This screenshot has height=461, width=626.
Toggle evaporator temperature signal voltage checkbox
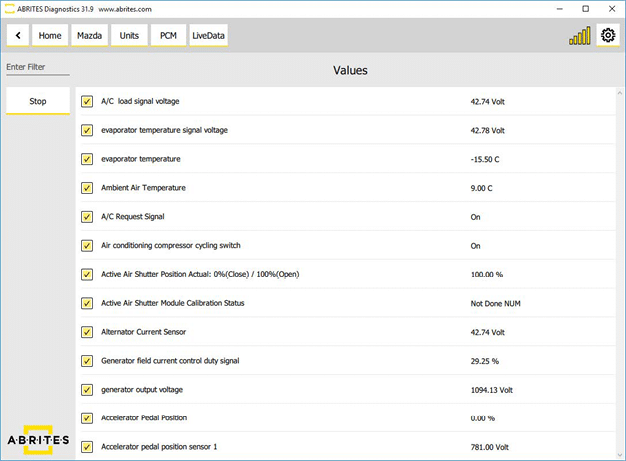[x=87, y=130]
